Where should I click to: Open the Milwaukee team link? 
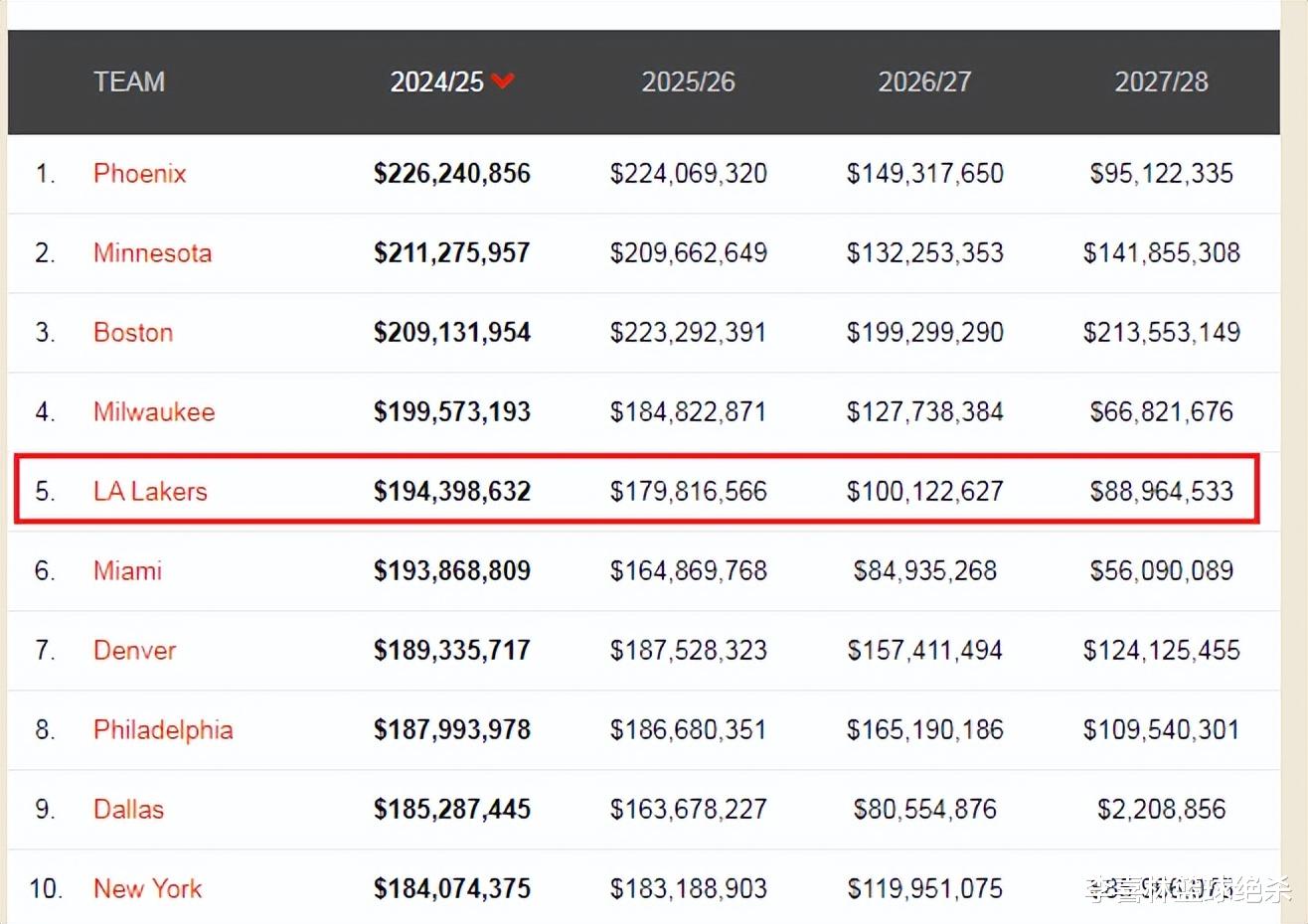(x=154, y=411)
